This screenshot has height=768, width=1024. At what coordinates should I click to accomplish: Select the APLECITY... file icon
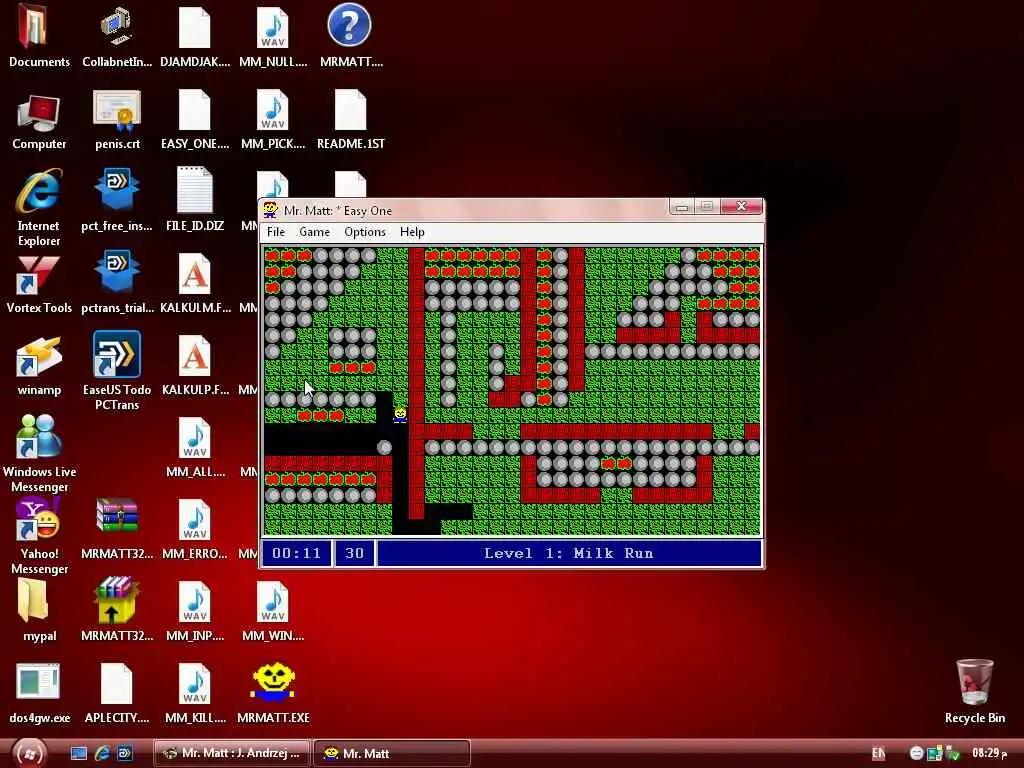117,694
